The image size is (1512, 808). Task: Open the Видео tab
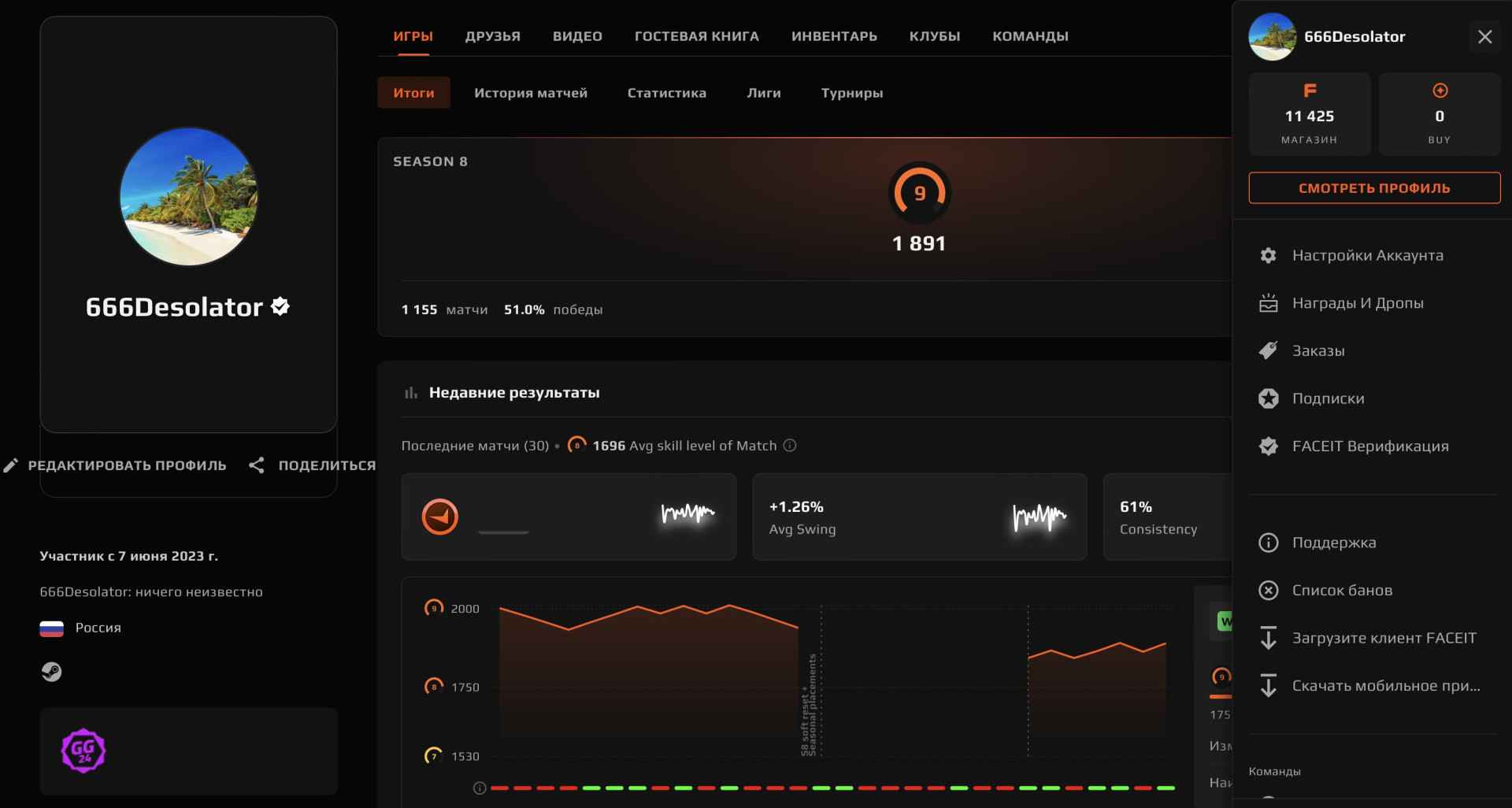577,36
